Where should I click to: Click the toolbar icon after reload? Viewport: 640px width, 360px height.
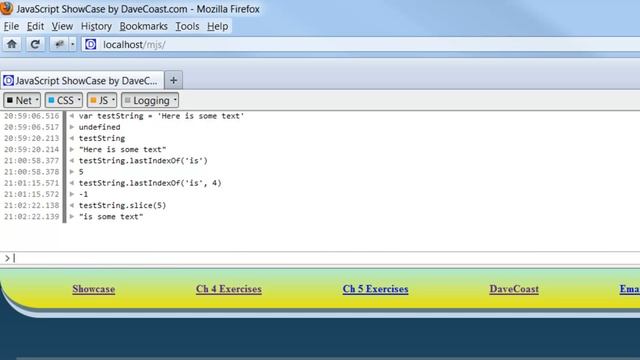point(60,44)
